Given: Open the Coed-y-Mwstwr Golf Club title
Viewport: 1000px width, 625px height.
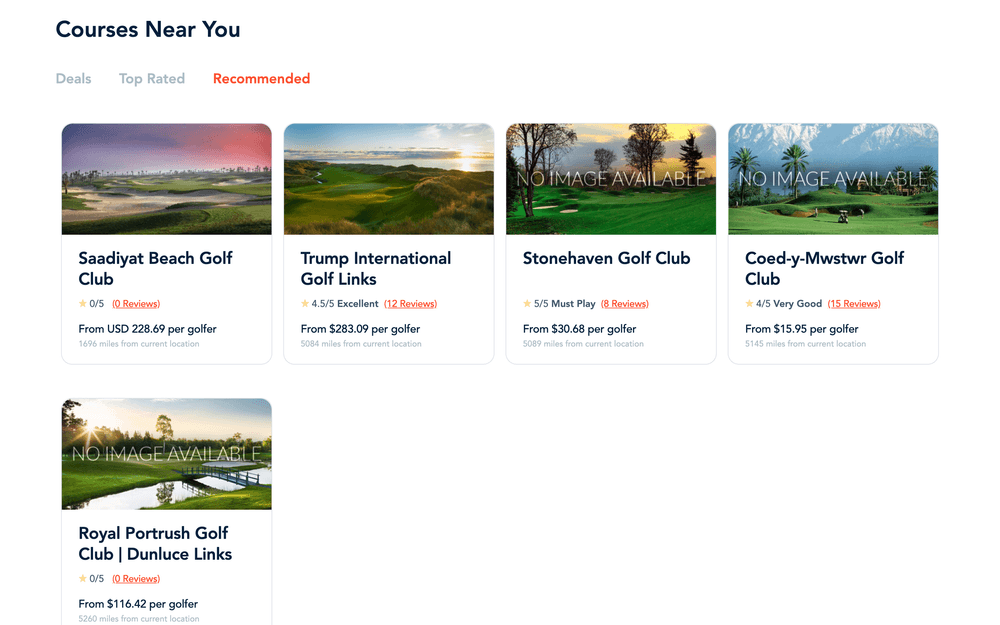Looking at the screenshot, I should 824,268.
